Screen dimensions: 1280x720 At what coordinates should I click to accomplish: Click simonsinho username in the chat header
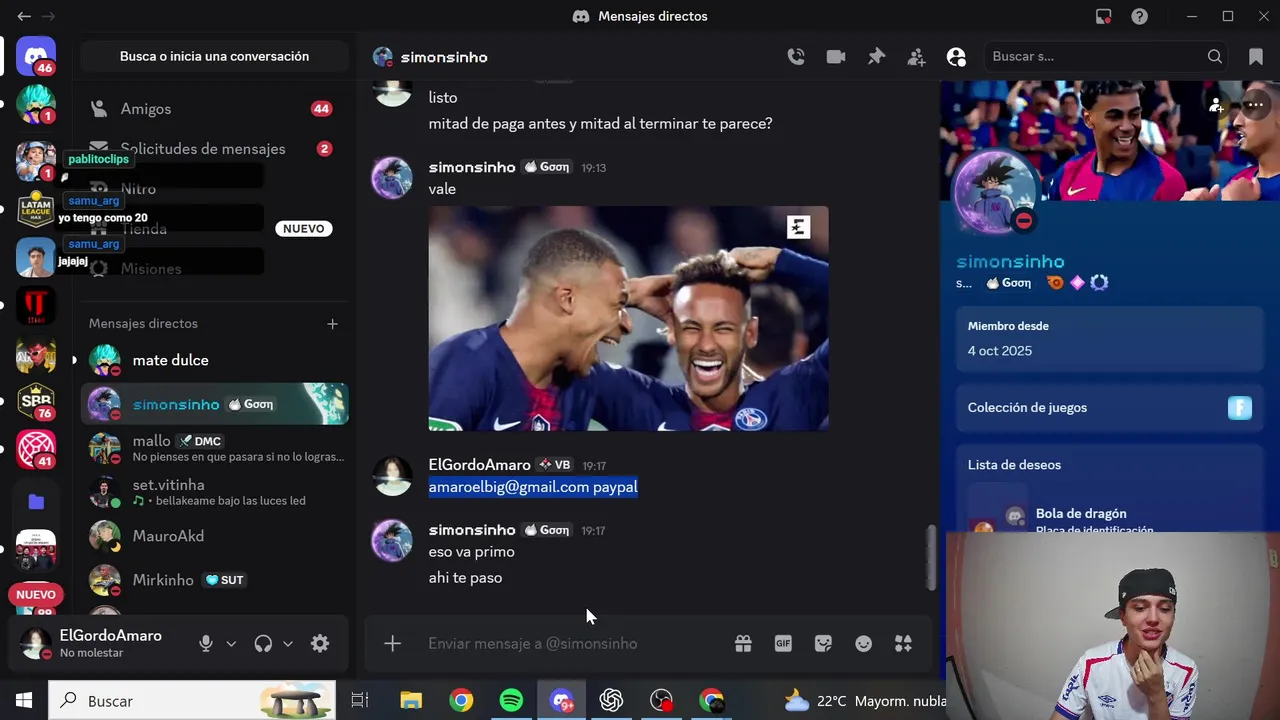point(444,57)
